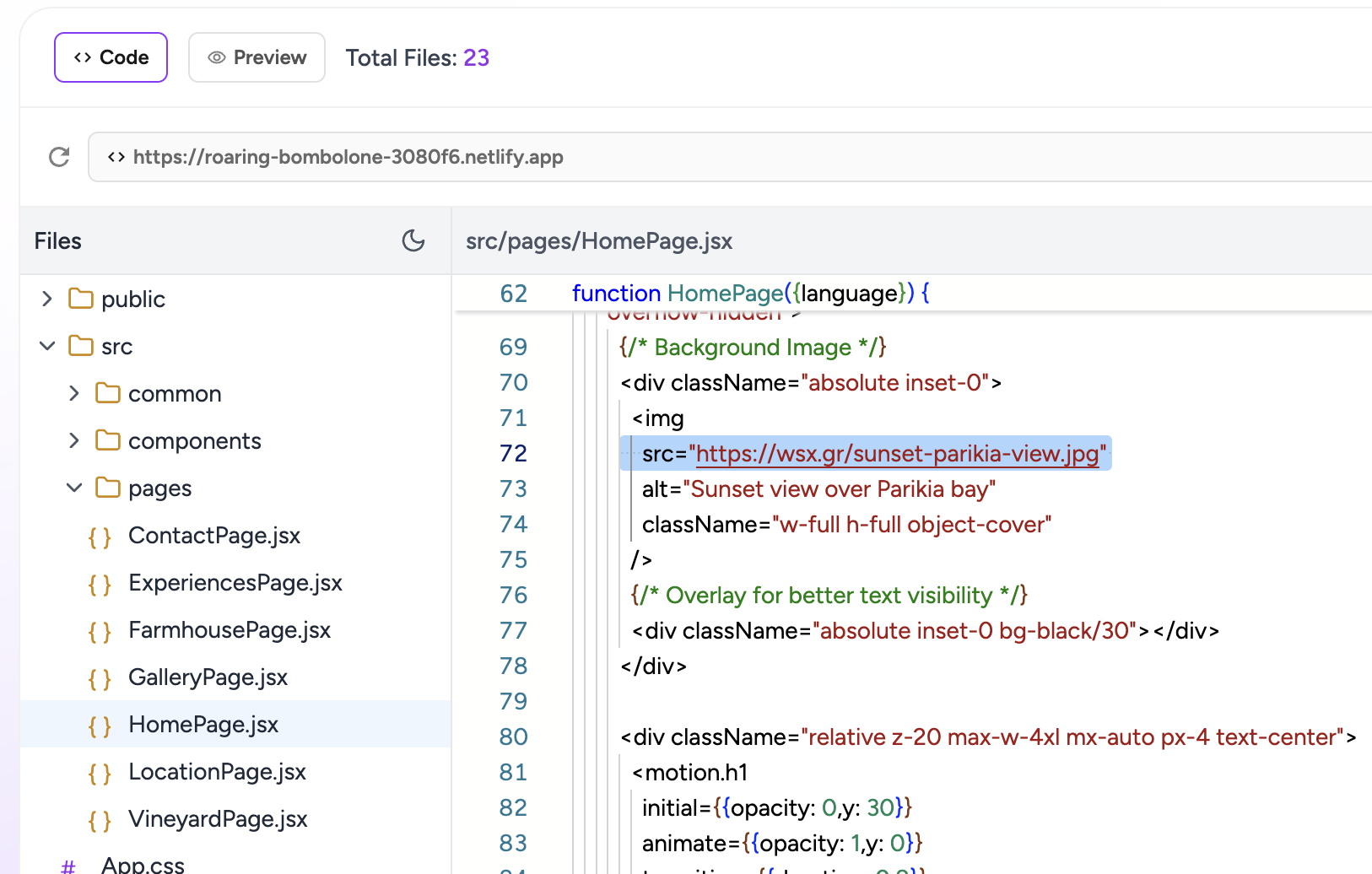
Task: Click the Overlay for better text visibility comment
Action: 829,596
